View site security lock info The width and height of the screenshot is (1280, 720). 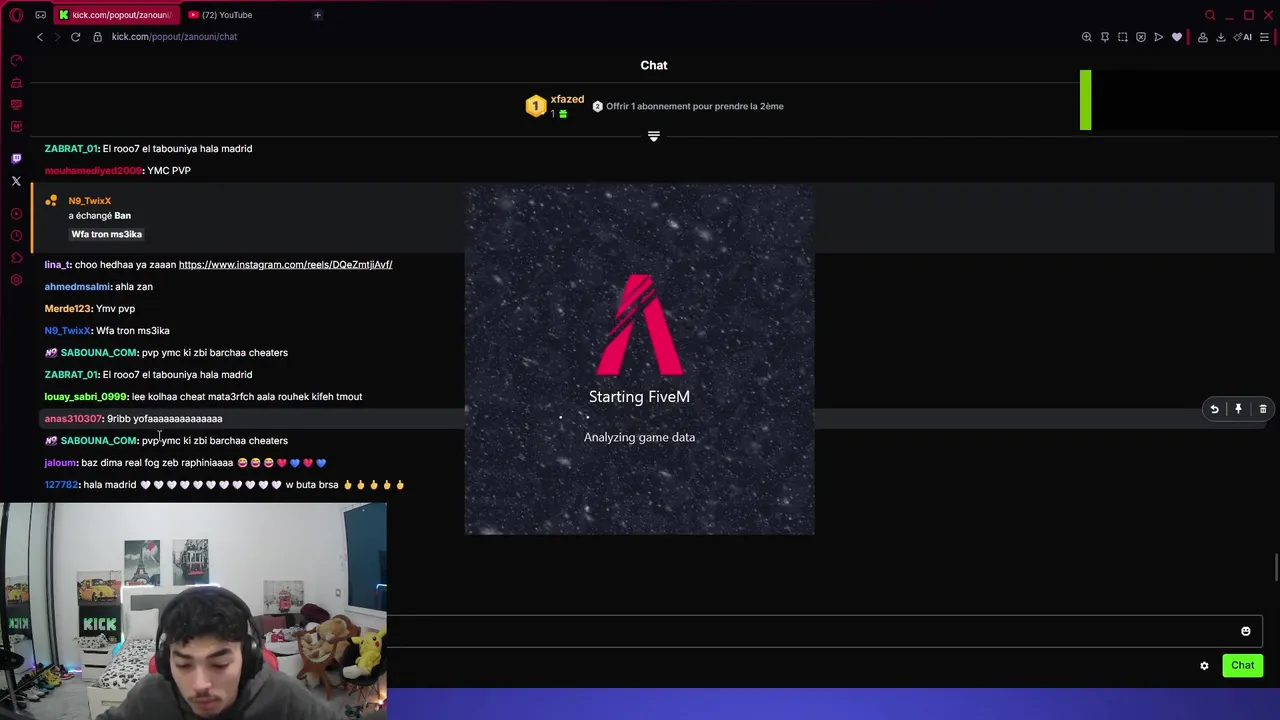click(97, 37)
